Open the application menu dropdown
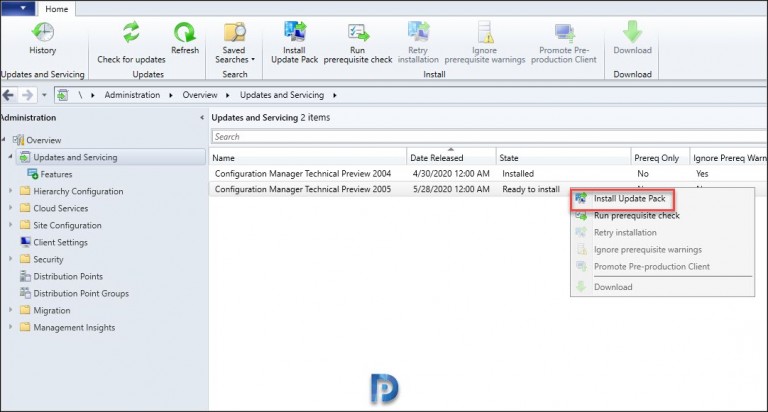Image resolution: width=768 pixels, height=412 pixels. click(18, 8)
